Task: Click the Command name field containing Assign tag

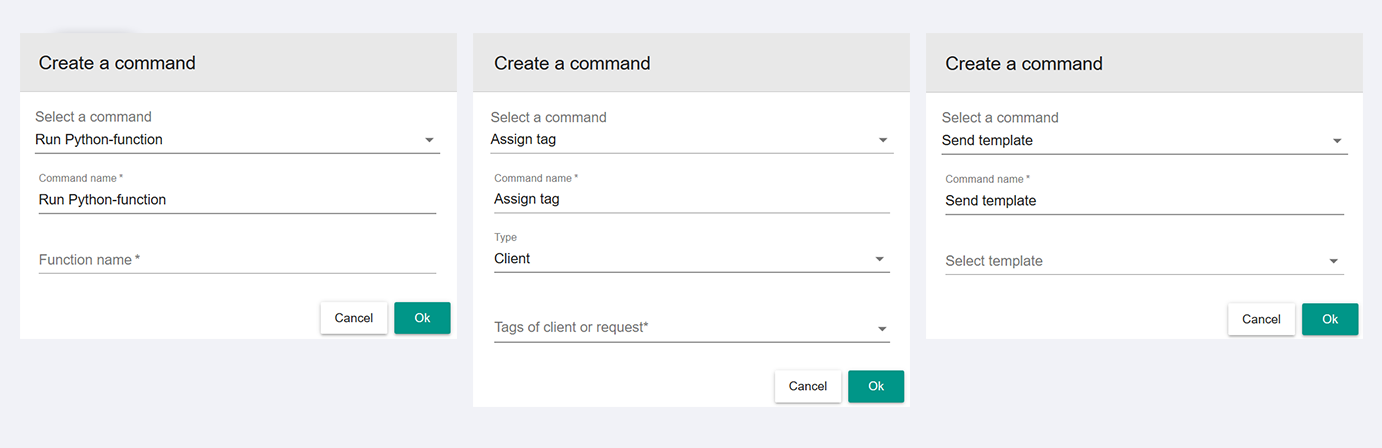Action: tap(691, 199)
